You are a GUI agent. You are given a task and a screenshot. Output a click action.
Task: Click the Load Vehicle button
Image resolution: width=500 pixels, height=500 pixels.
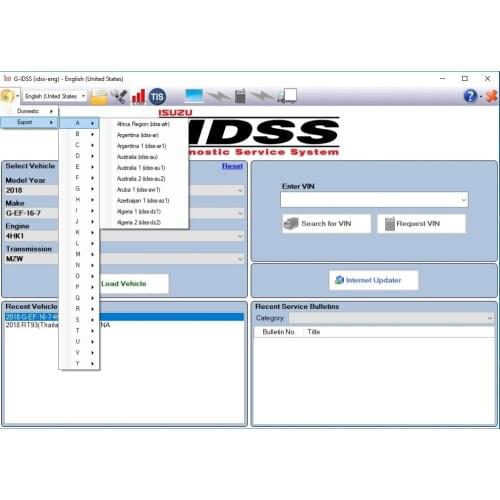point(134,284)
